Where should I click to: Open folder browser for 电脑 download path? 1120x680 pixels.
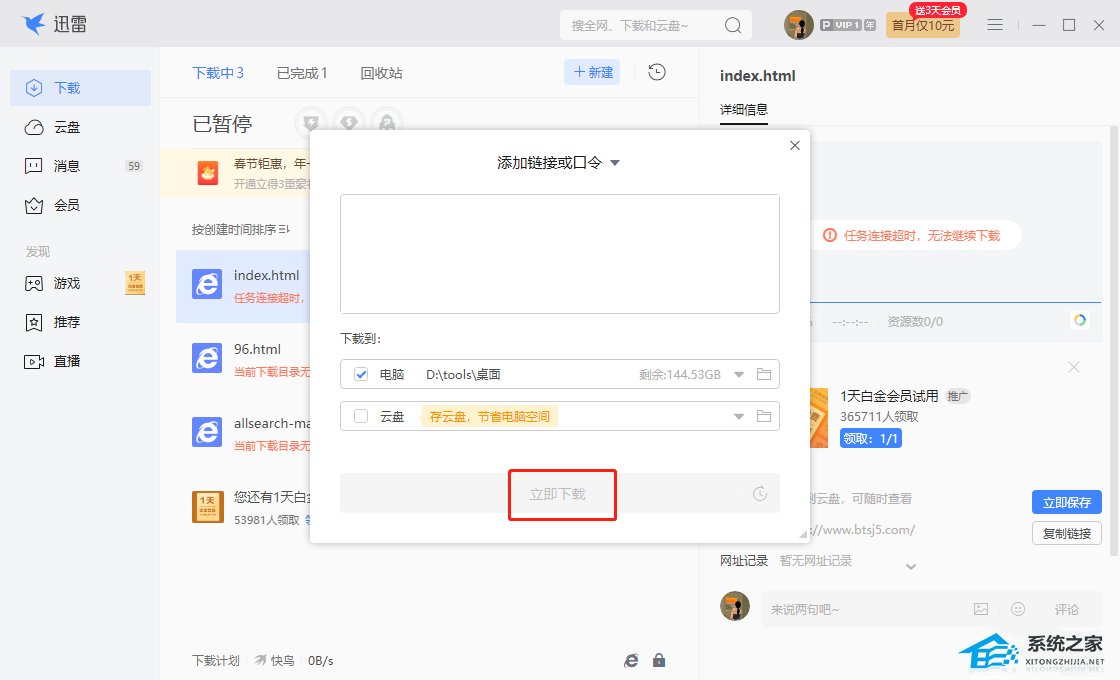[x=764, y=375]
